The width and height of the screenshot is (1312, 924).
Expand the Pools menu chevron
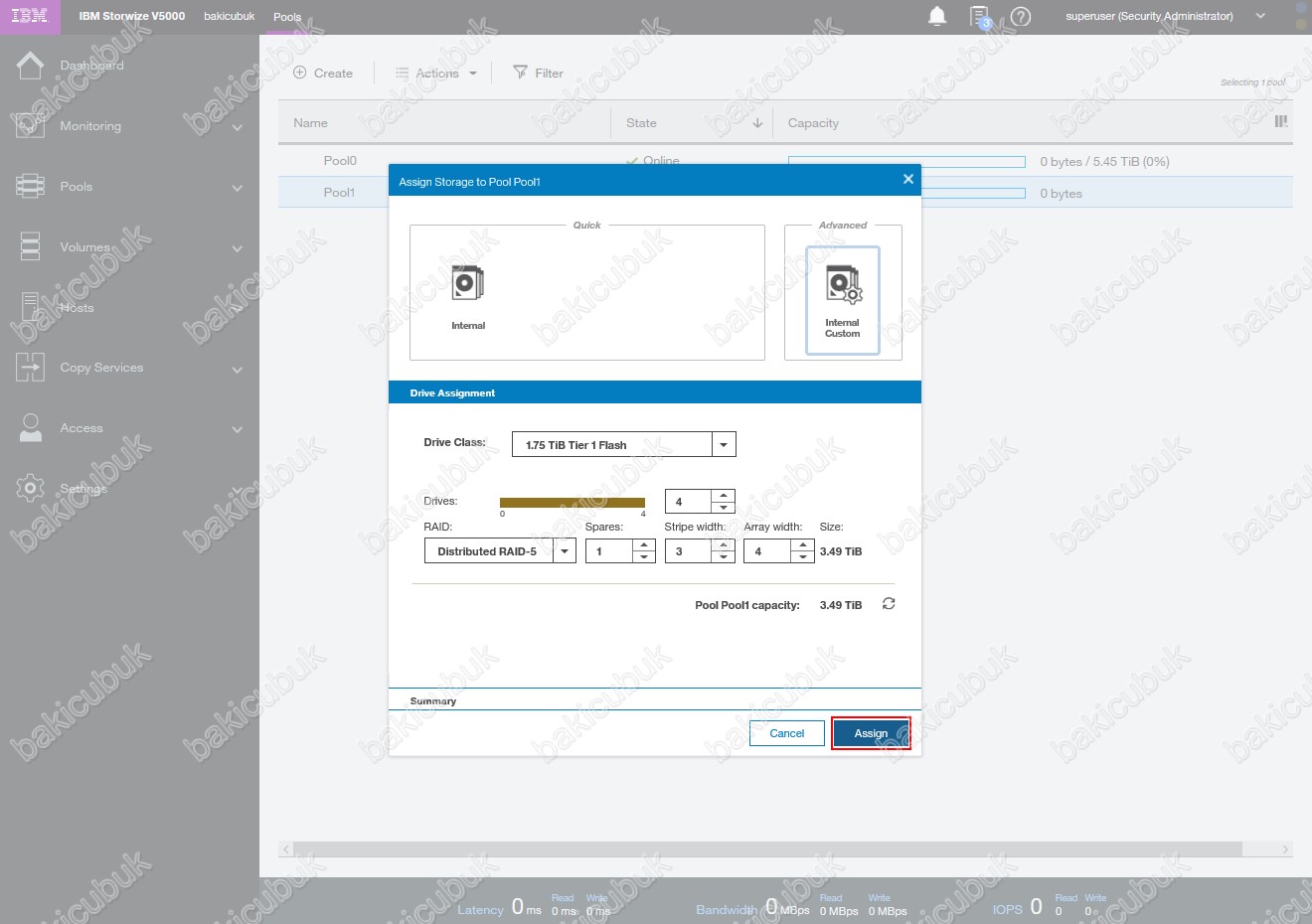tap(238, 188)
